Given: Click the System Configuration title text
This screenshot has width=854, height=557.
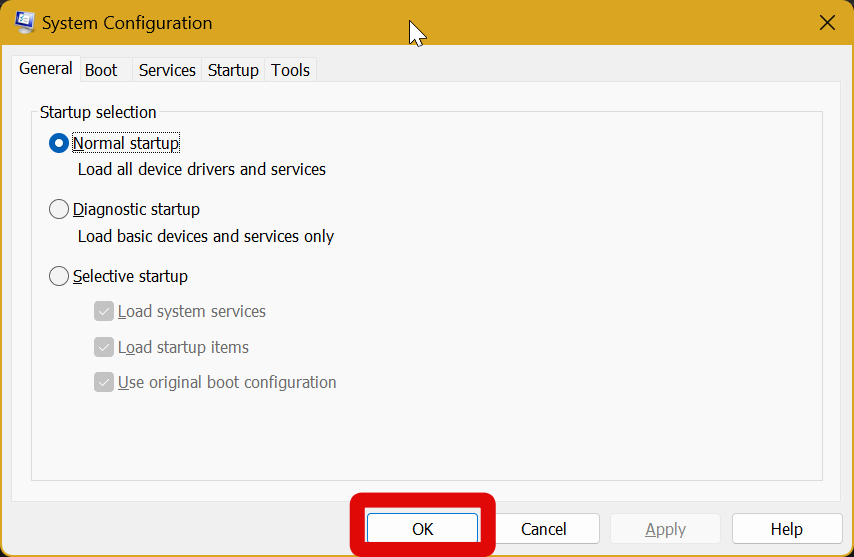Looking at the screenshot, I should (127, 23).
